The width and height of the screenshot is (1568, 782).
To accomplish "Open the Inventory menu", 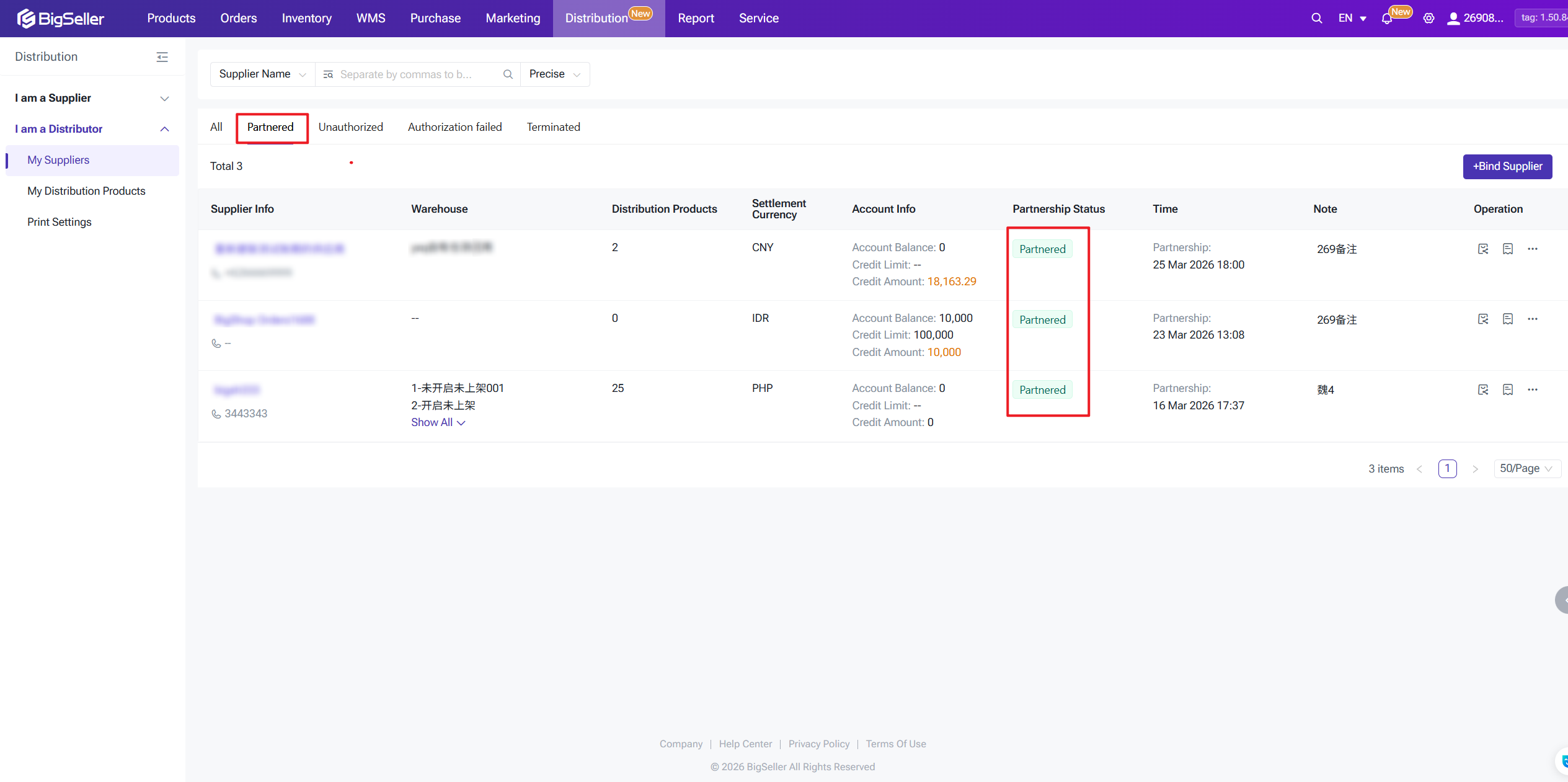I will pyautogui.click(x=306, y=19).
